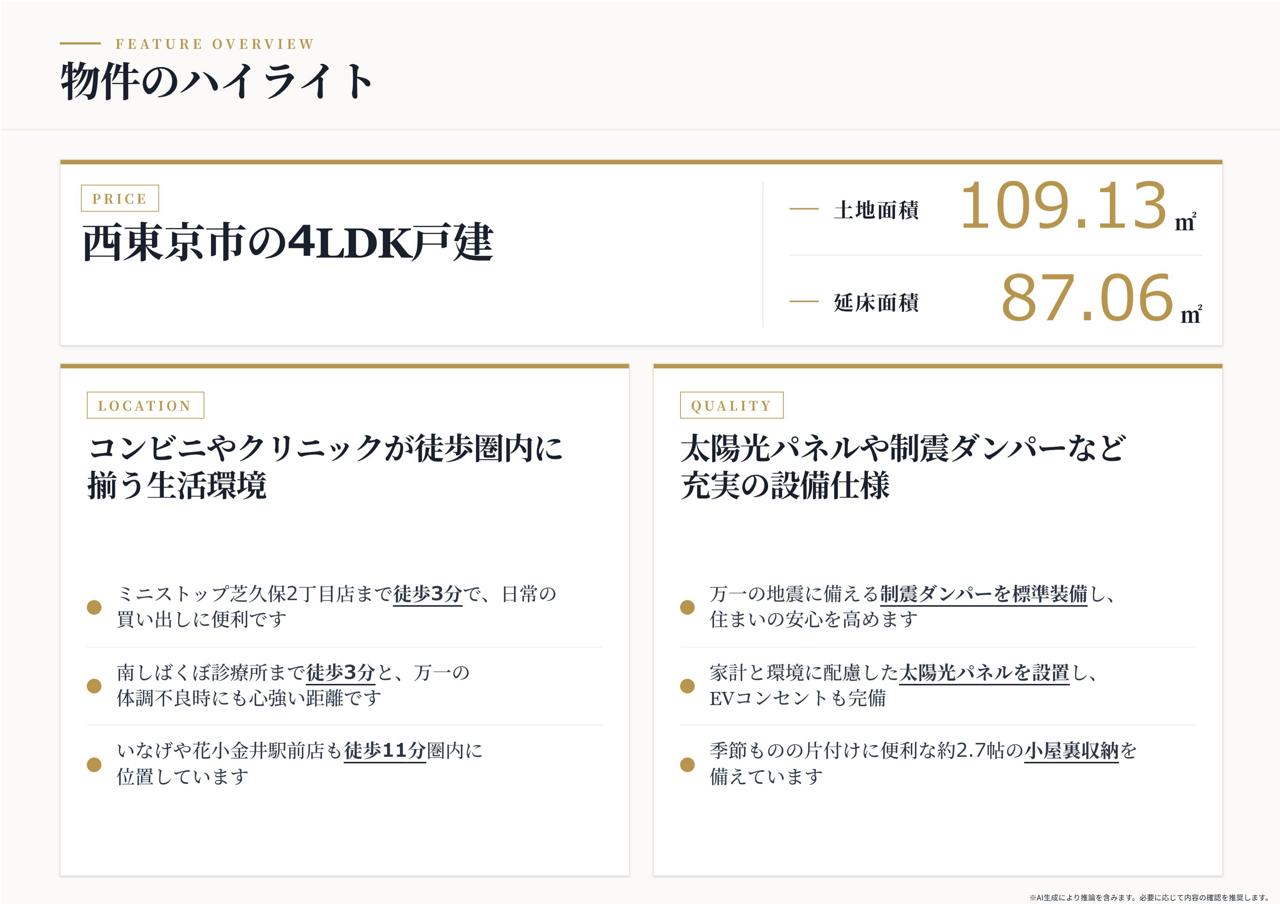Click the gold bullet beside 南しばくぼ診療所 item
Viewport: 1280px width, 904px height.
pos(94,686)
